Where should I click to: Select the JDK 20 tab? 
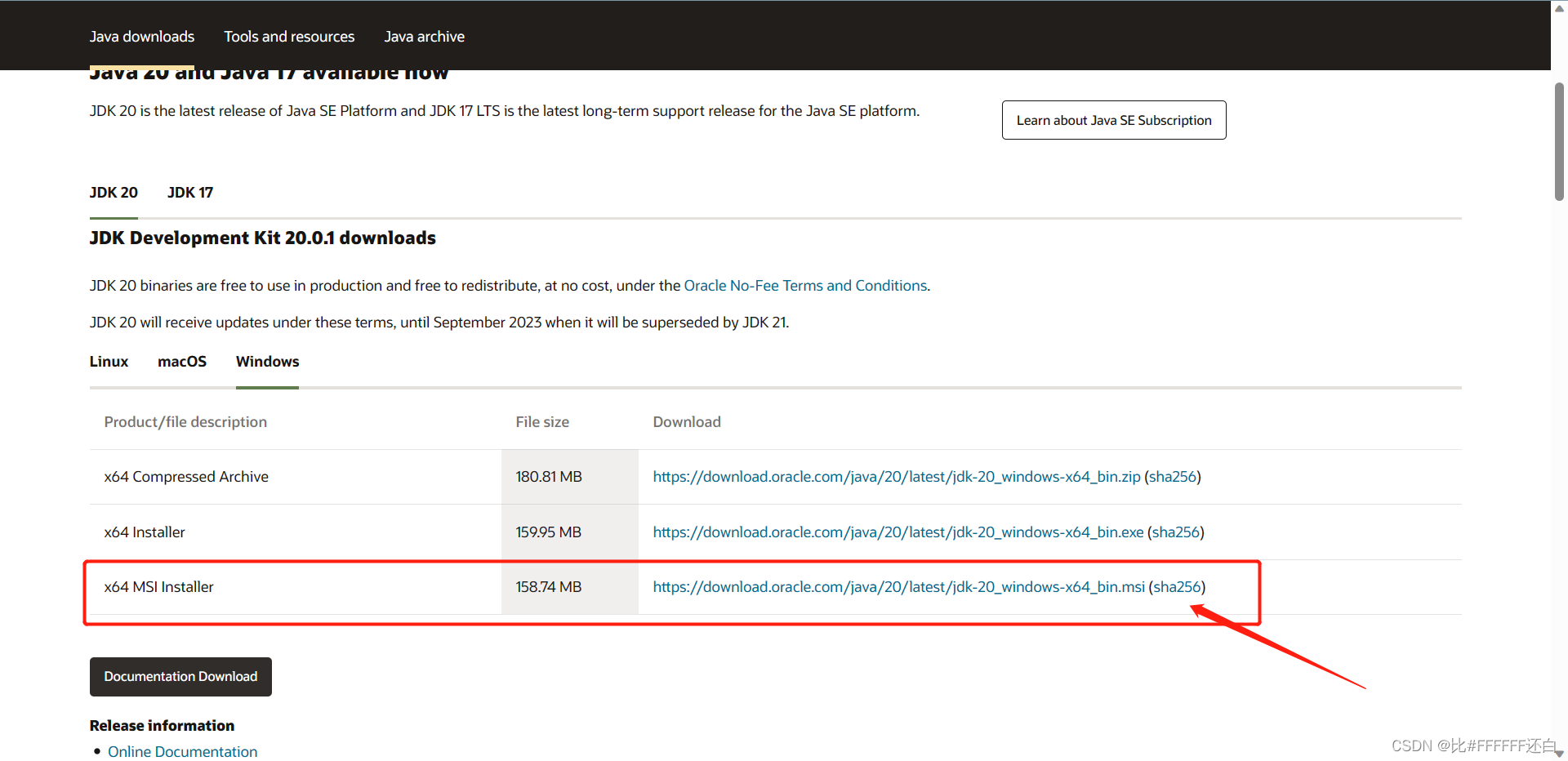point(114,193)
